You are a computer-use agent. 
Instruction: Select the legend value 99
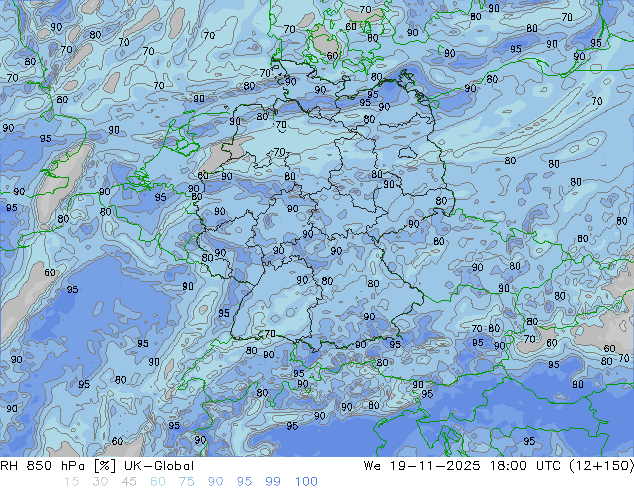(273, 482)
